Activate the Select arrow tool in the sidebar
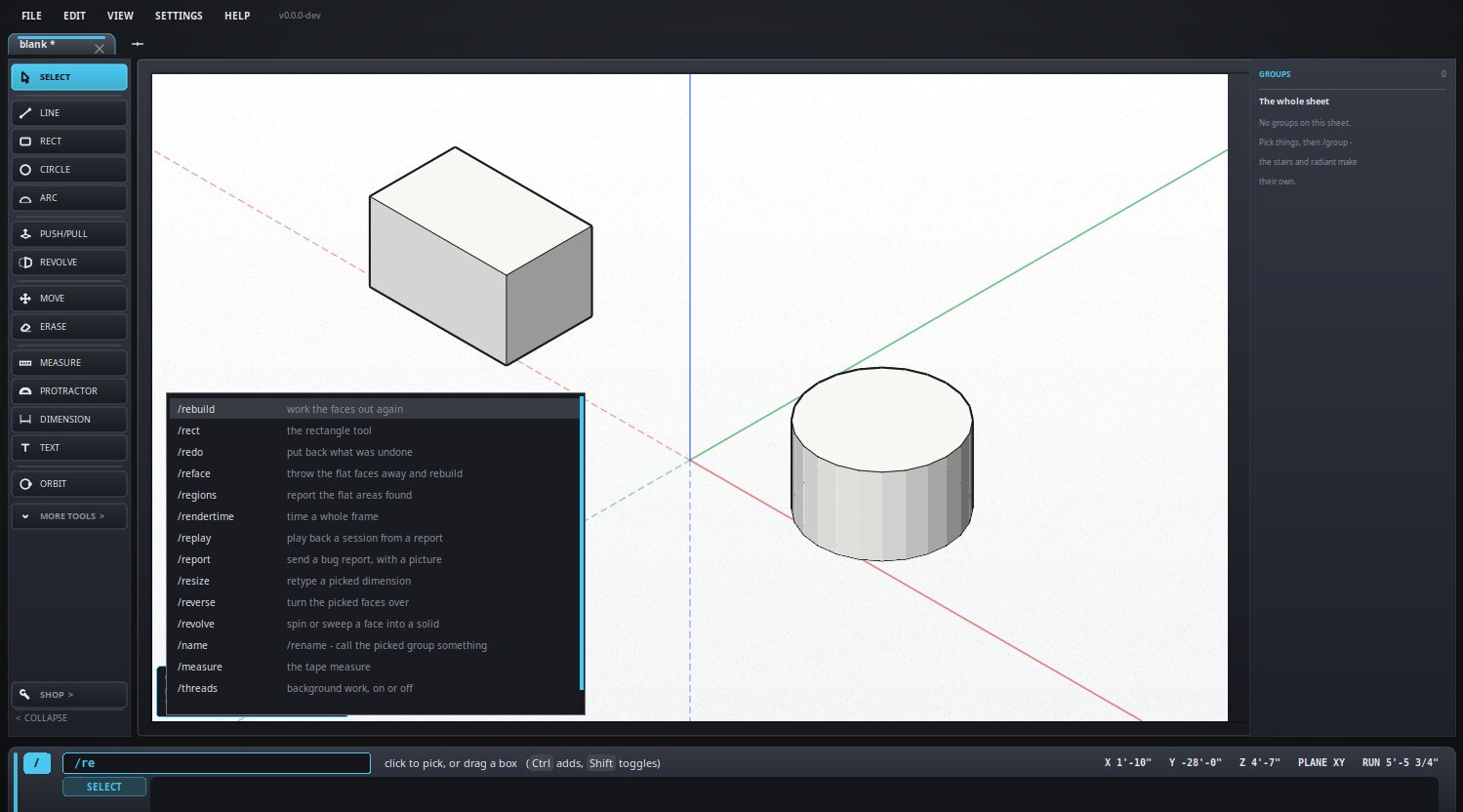This screenshot has width=1463, height=812. [69, 77]
